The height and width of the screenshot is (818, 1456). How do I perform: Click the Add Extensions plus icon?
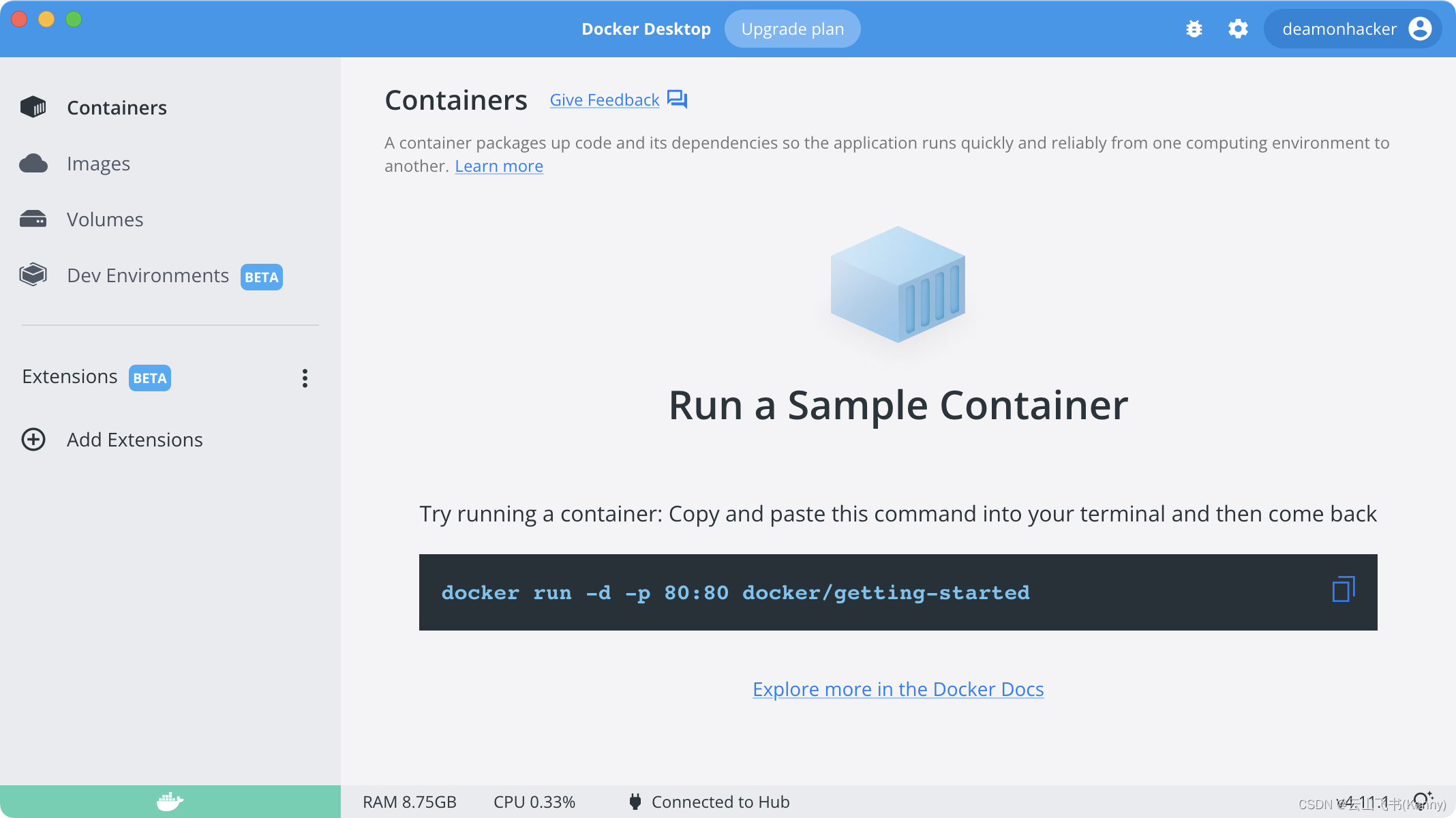33,440
